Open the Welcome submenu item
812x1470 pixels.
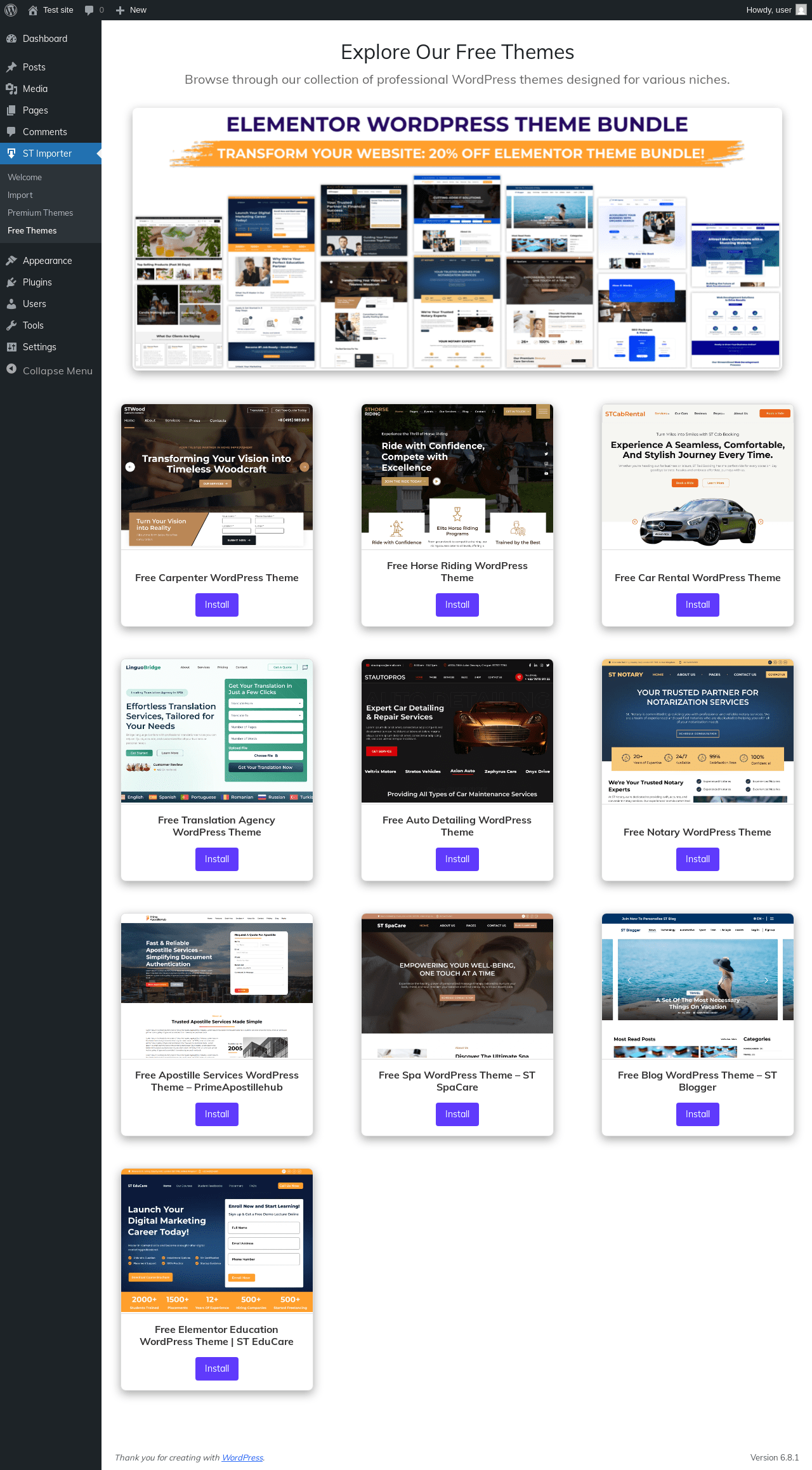pyautogui.click(x=25, y=178)
